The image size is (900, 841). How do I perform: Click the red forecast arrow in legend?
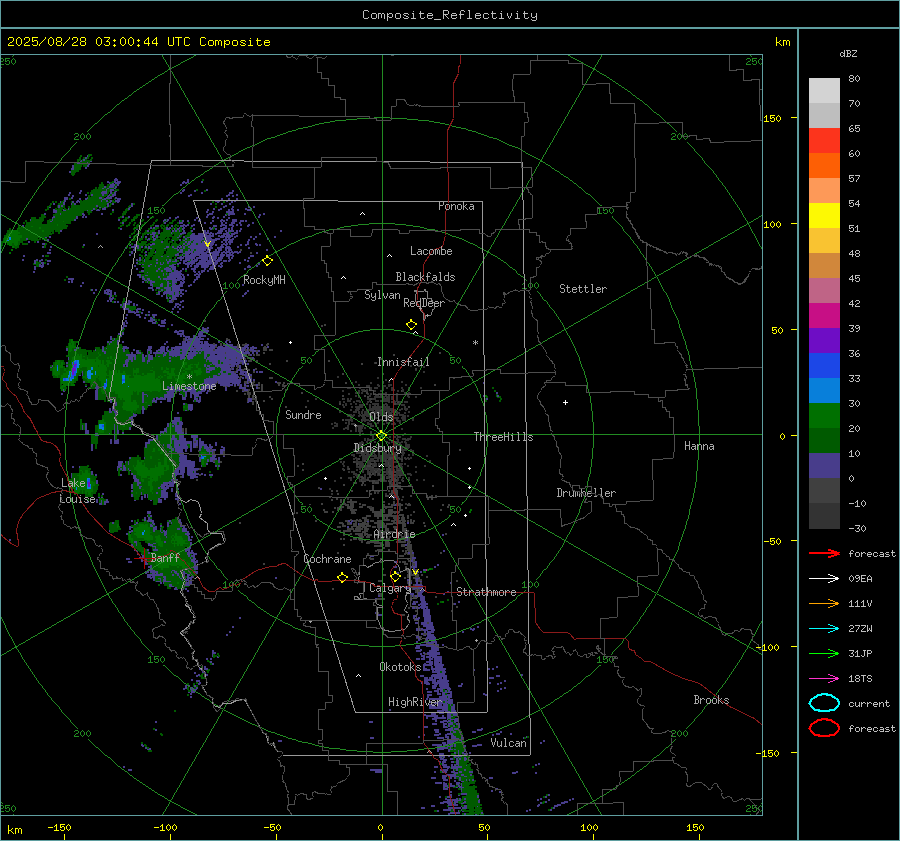[x=824, y=553]
